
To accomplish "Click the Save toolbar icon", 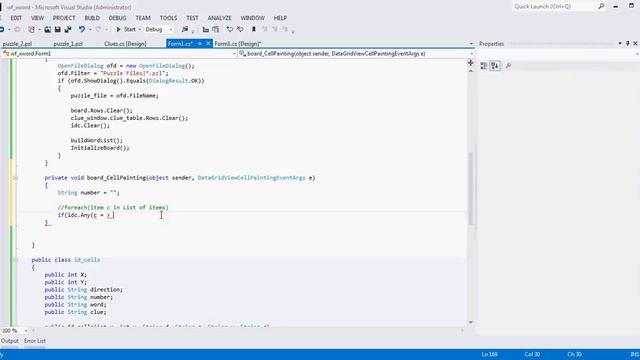I will 58,29.
